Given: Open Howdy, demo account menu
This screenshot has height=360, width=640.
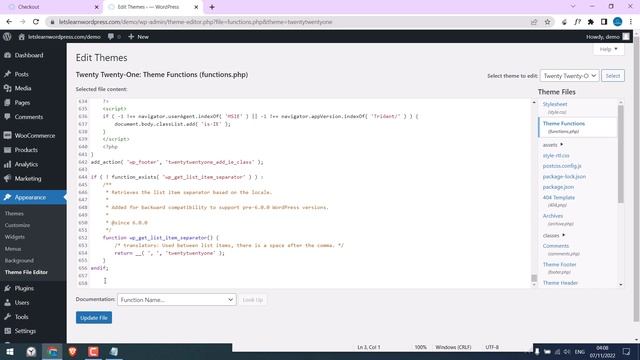Looking at the screenshot, I should click(608, 37).
